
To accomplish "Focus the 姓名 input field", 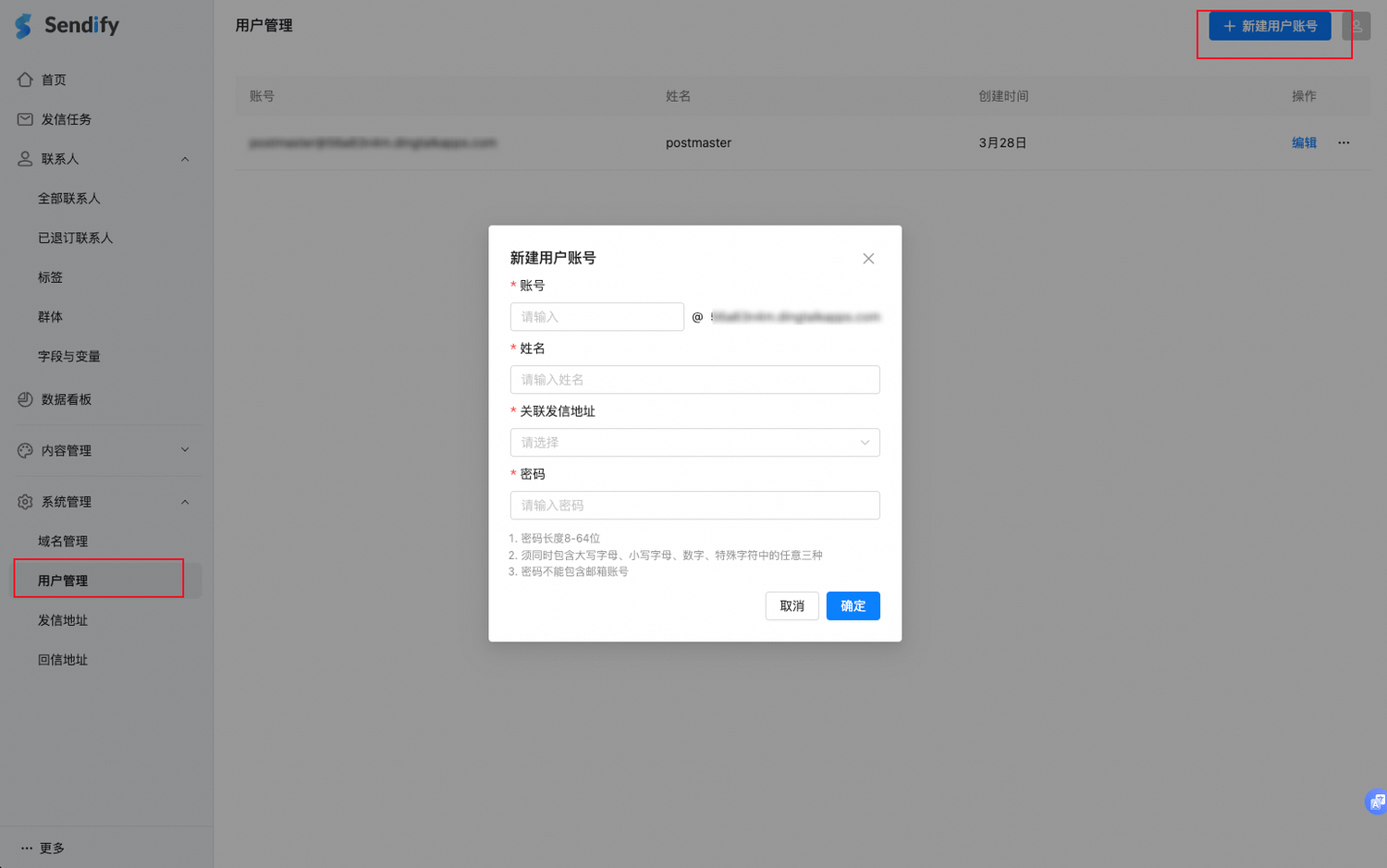I will (x=694, y=380).
